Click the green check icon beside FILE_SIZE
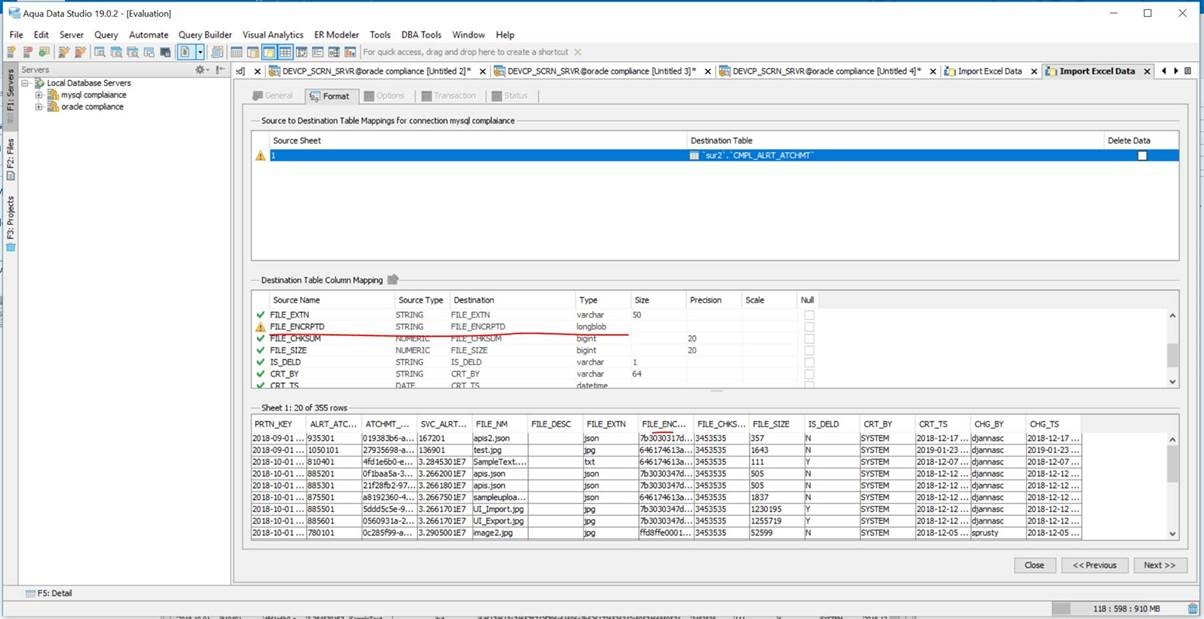Screen dimensions: 1204x619 (x=261, y=351)
